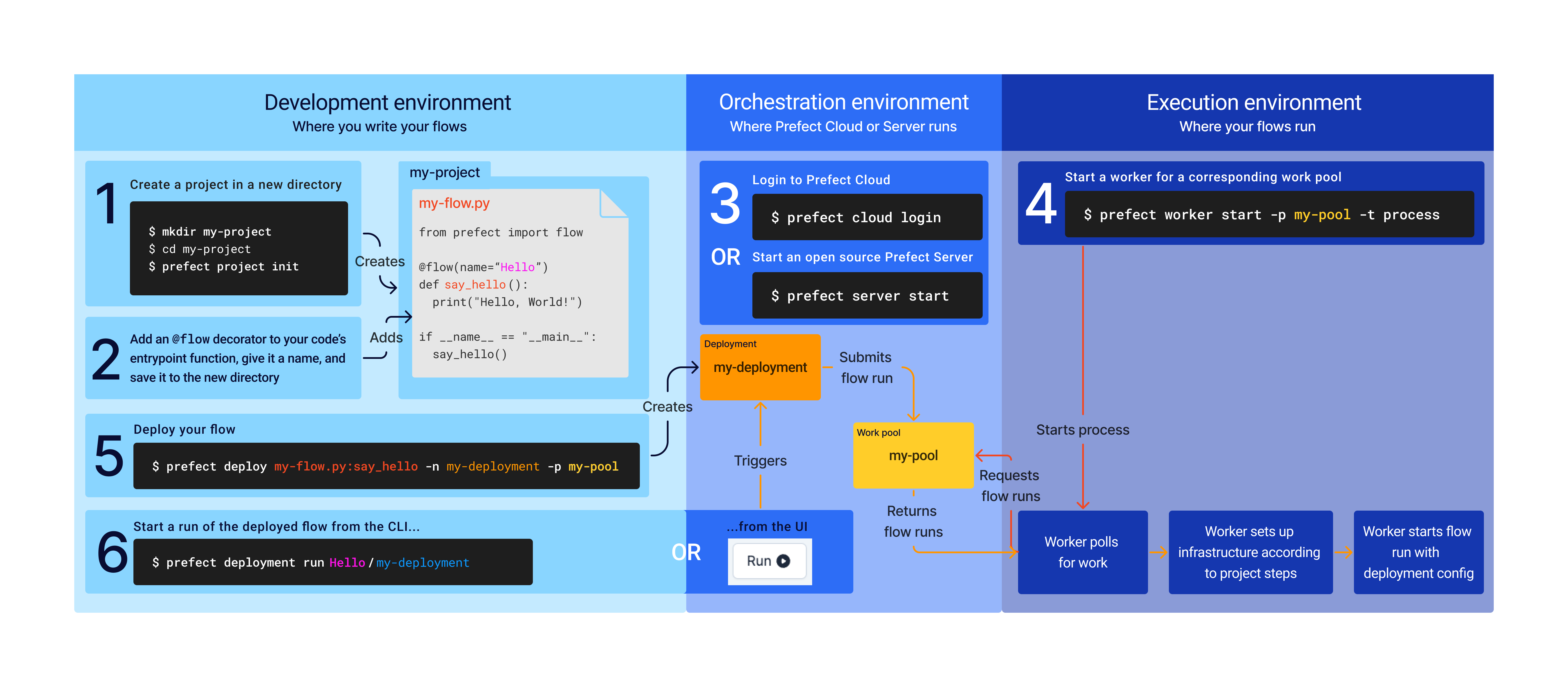Click the '...from the UI' label
Screen dimensions: 1568x687
click(x=767, y=526)
